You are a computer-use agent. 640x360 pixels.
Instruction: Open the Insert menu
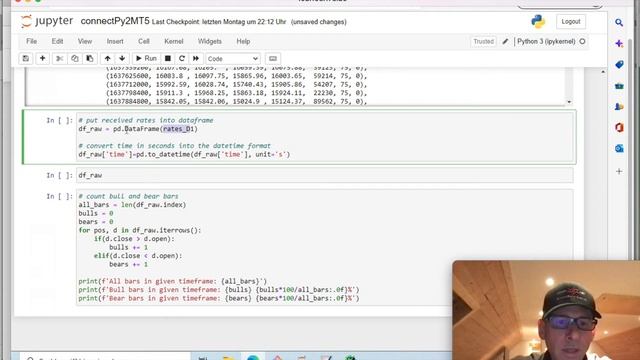point(115,41)
